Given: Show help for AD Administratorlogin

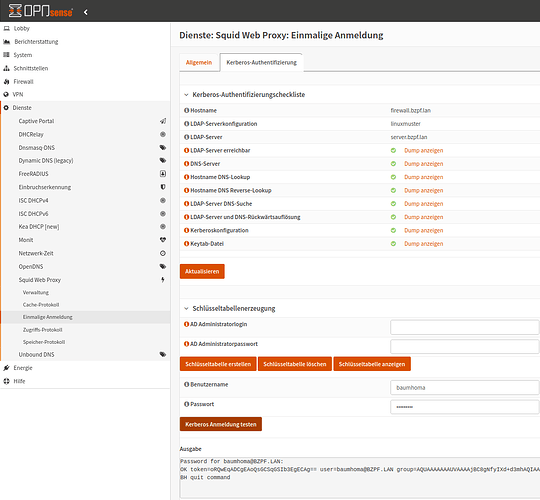Looking at the screenshot, I should pos(186,324).
